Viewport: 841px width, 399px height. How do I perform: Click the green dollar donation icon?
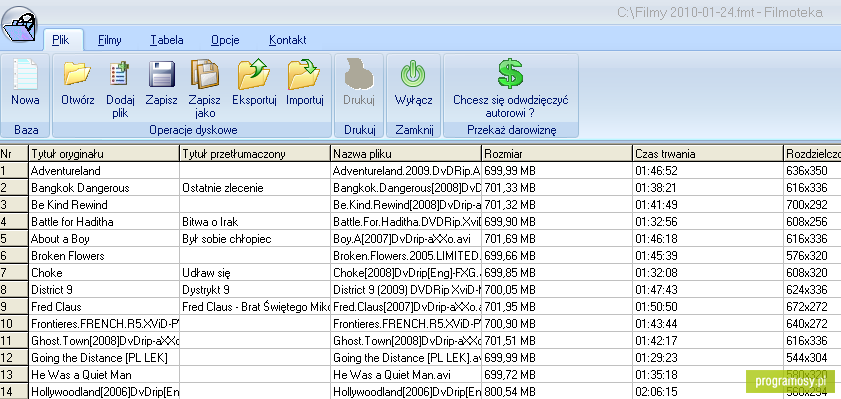click(x=510, y=74)
